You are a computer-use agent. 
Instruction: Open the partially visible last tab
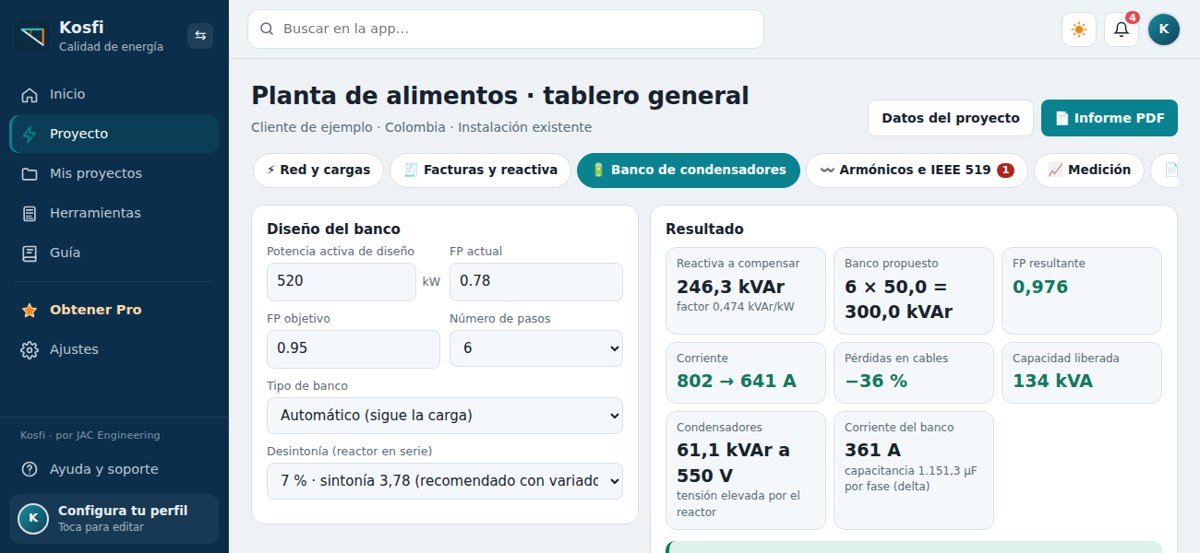1165,170
